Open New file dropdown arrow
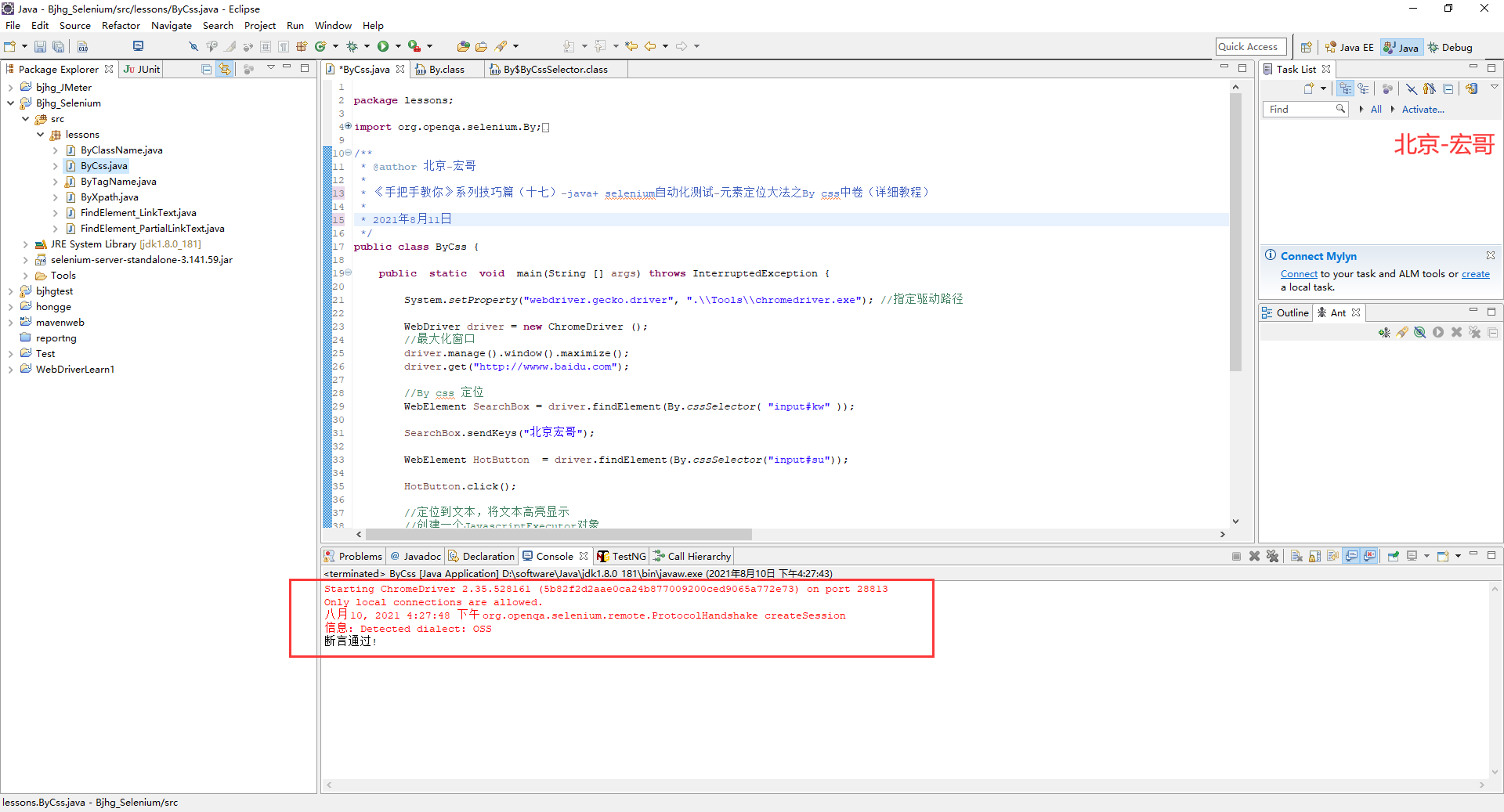The height and width of the screenshot is (812, 1504). (x=23, y=47)
